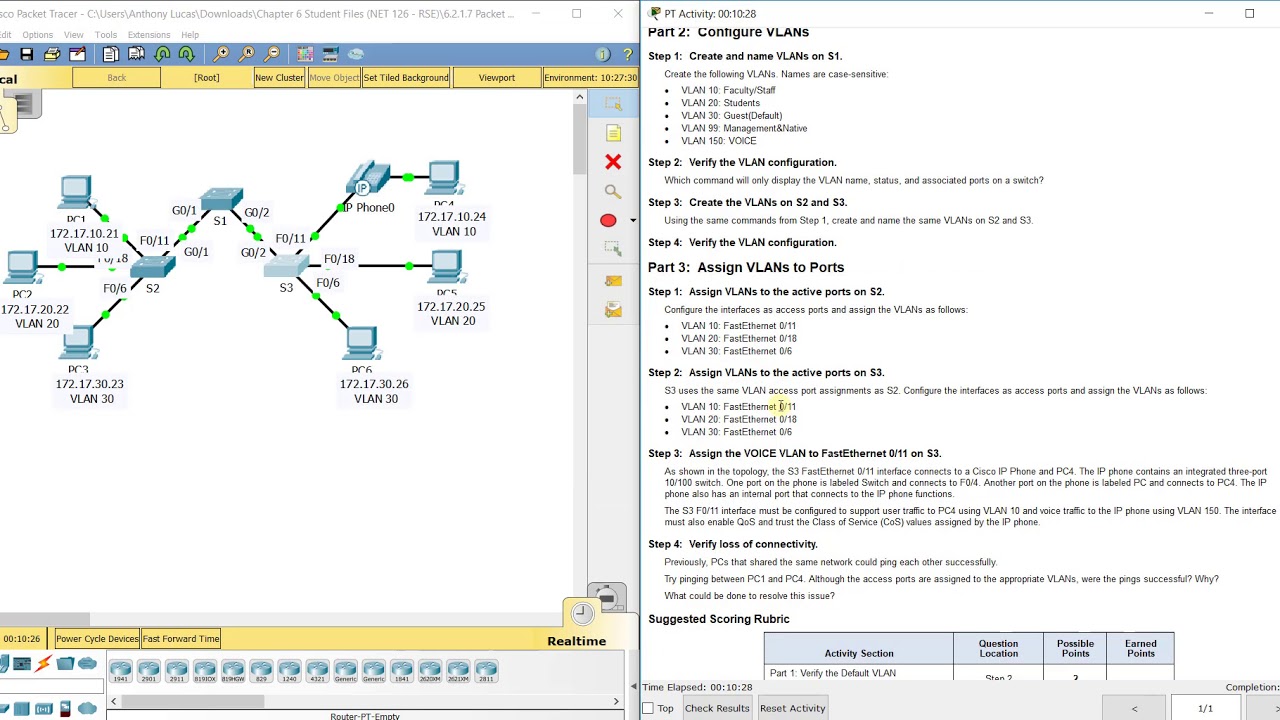Open the drawing palette icon
1280x720 pixels.
coord(305,54)
